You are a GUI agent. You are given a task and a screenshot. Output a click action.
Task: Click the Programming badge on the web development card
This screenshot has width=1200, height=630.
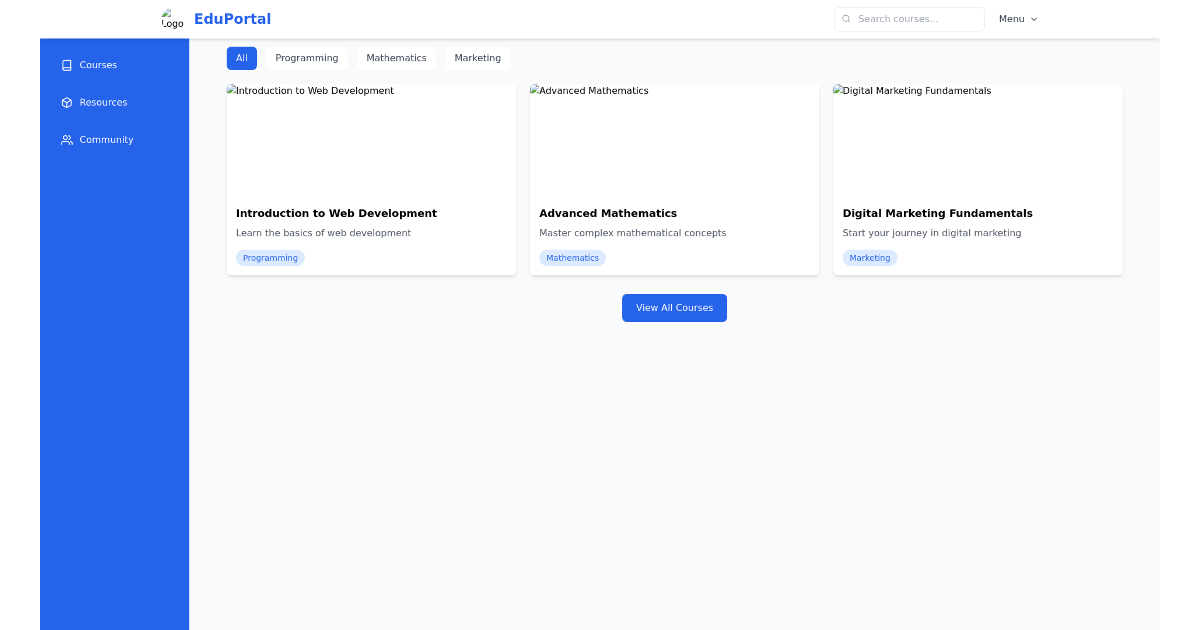point(270,258)
